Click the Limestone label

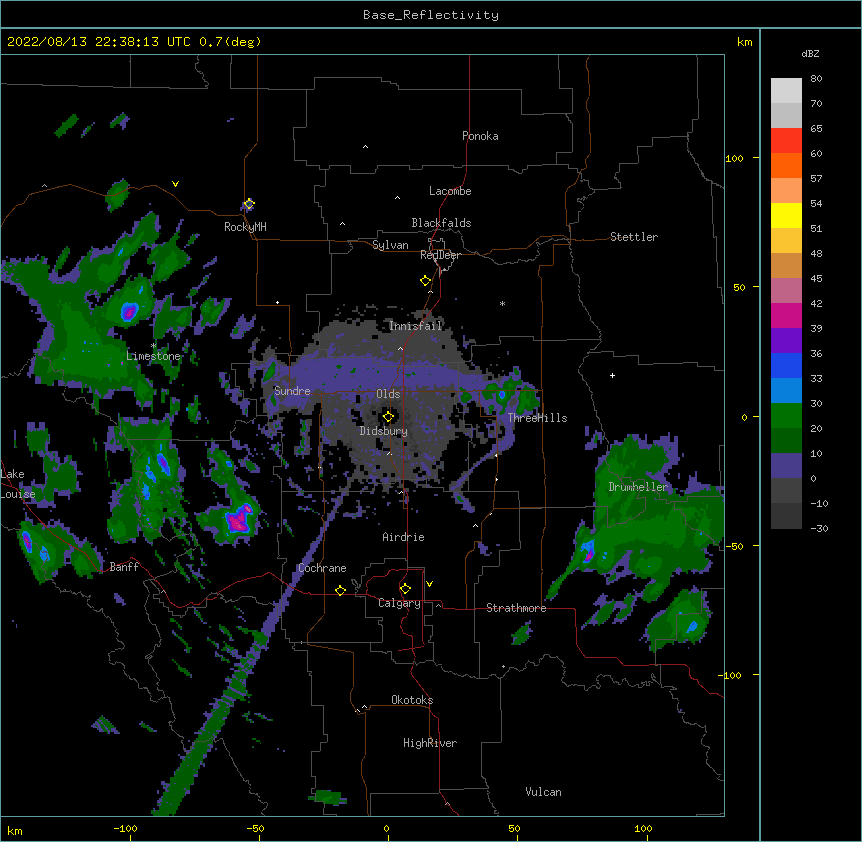coord(153,356)
